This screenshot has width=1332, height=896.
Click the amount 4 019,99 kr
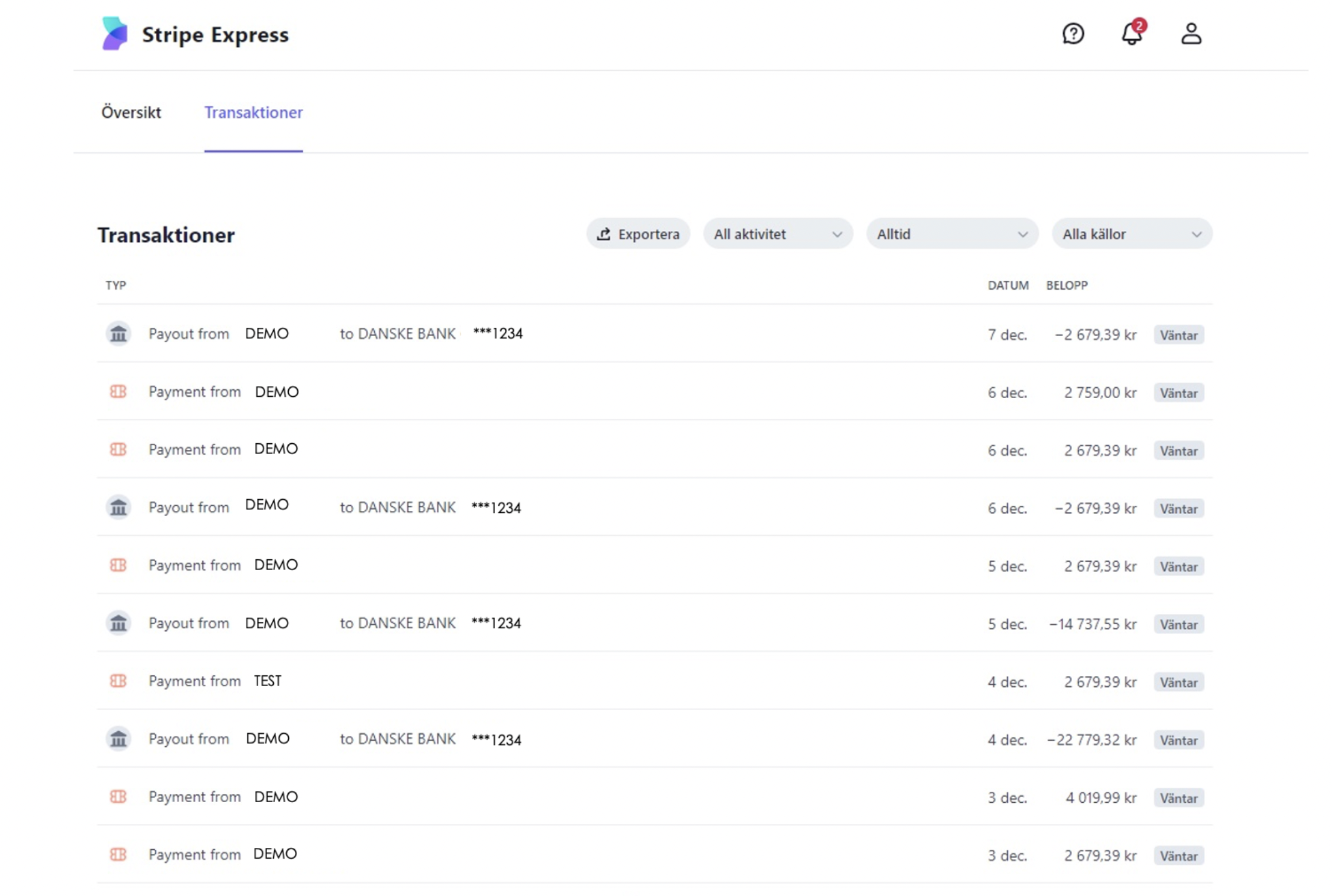tap(1101, 798)
